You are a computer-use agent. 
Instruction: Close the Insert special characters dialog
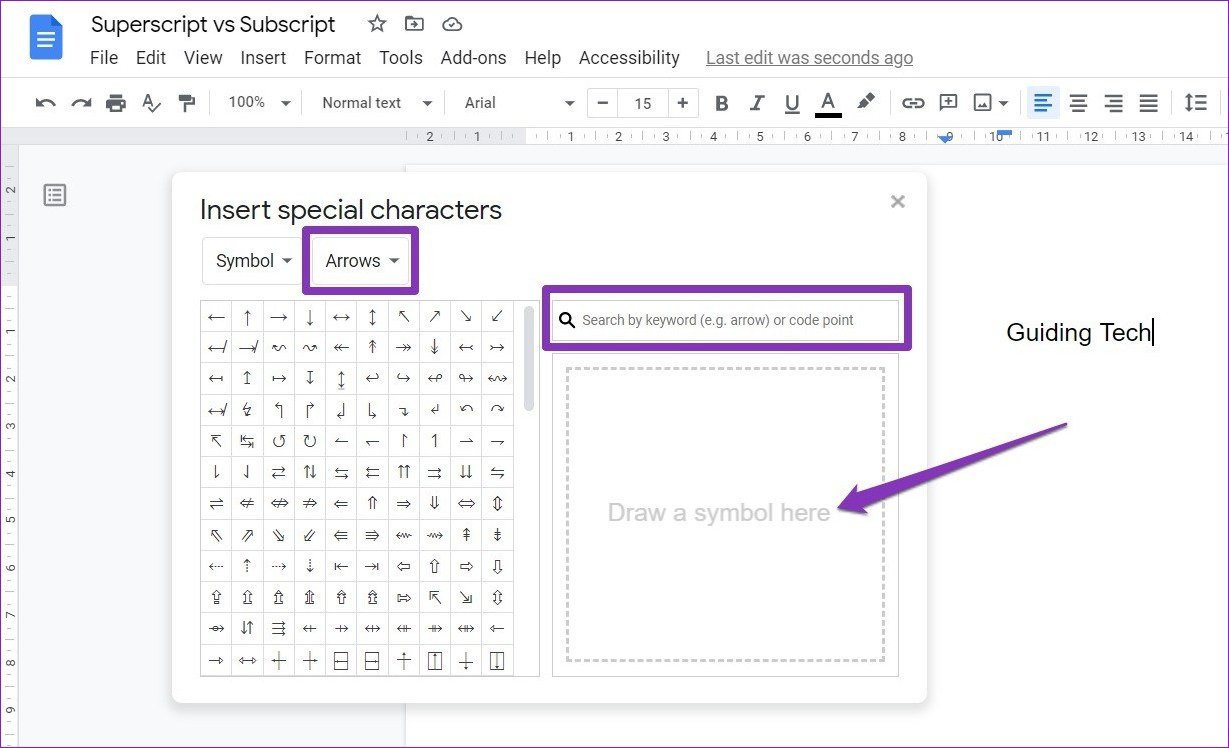tap(898, 201)
